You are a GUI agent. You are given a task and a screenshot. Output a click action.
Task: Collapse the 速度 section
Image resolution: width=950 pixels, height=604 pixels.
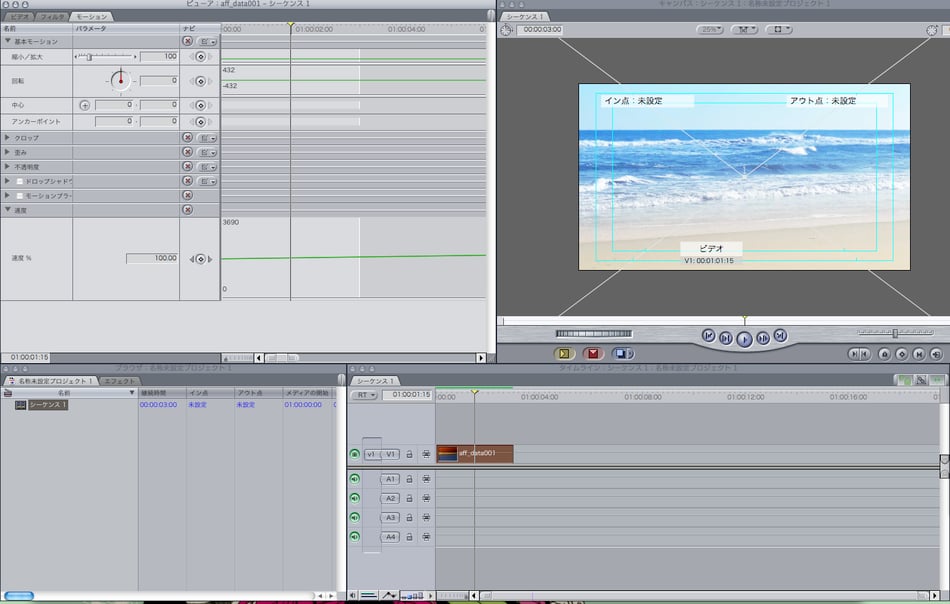point(8,210)
